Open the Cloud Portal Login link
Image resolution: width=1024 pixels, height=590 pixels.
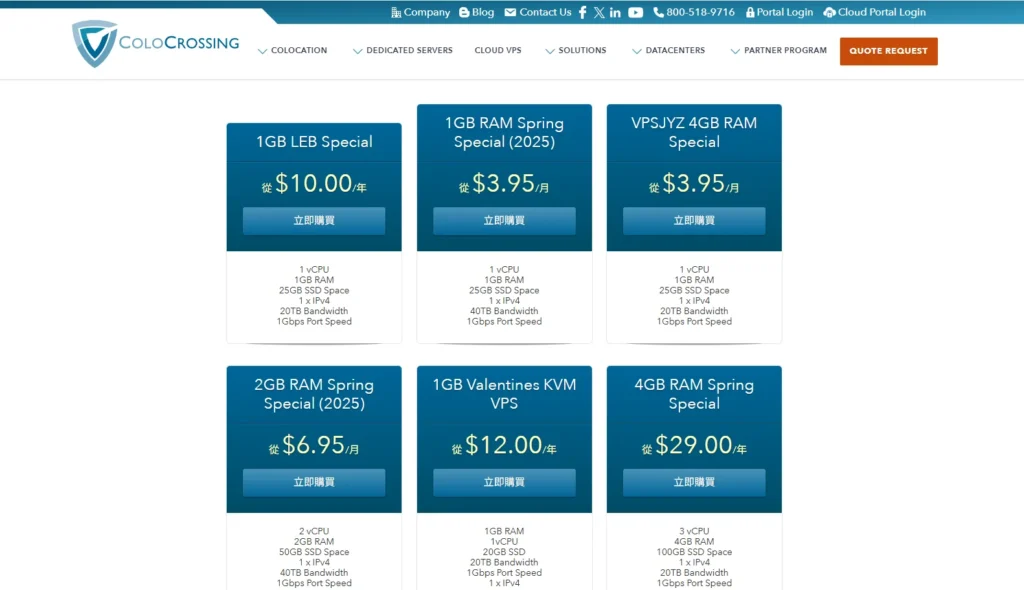pyautogui.click(x=882, y=12)
